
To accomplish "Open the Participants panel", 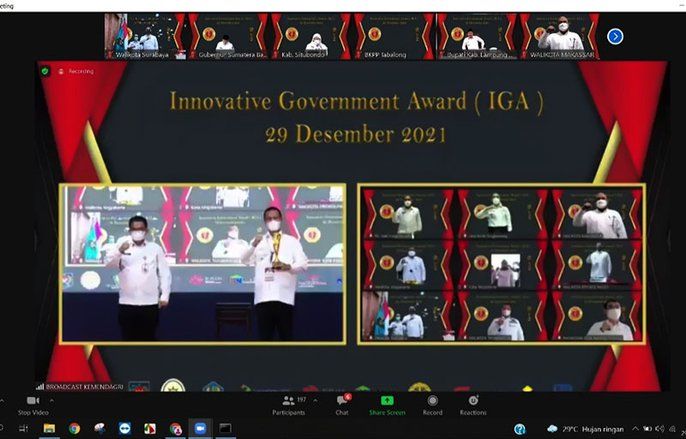I will (x=287, y=401).
